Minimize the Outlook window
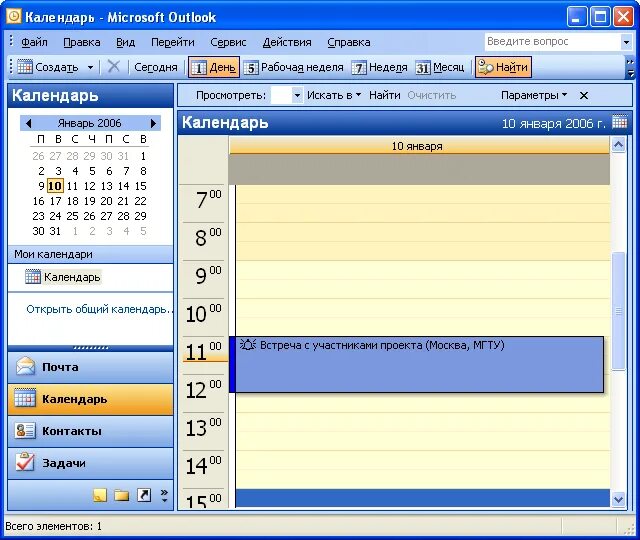This screenshot has height=540, width=640. pyautogui.click(x=576, y=17)
